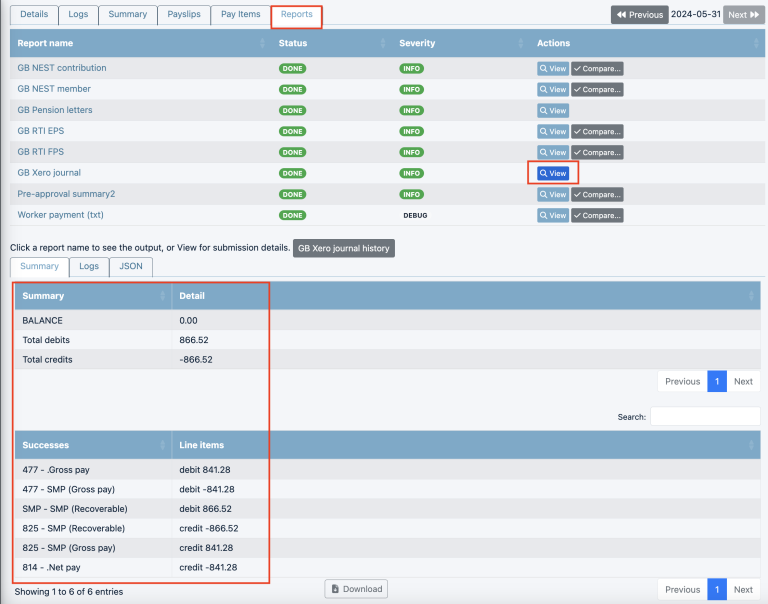768x604 pixels.
Task: Open the JSON sub-tab
Action: (x=131, y=266)
